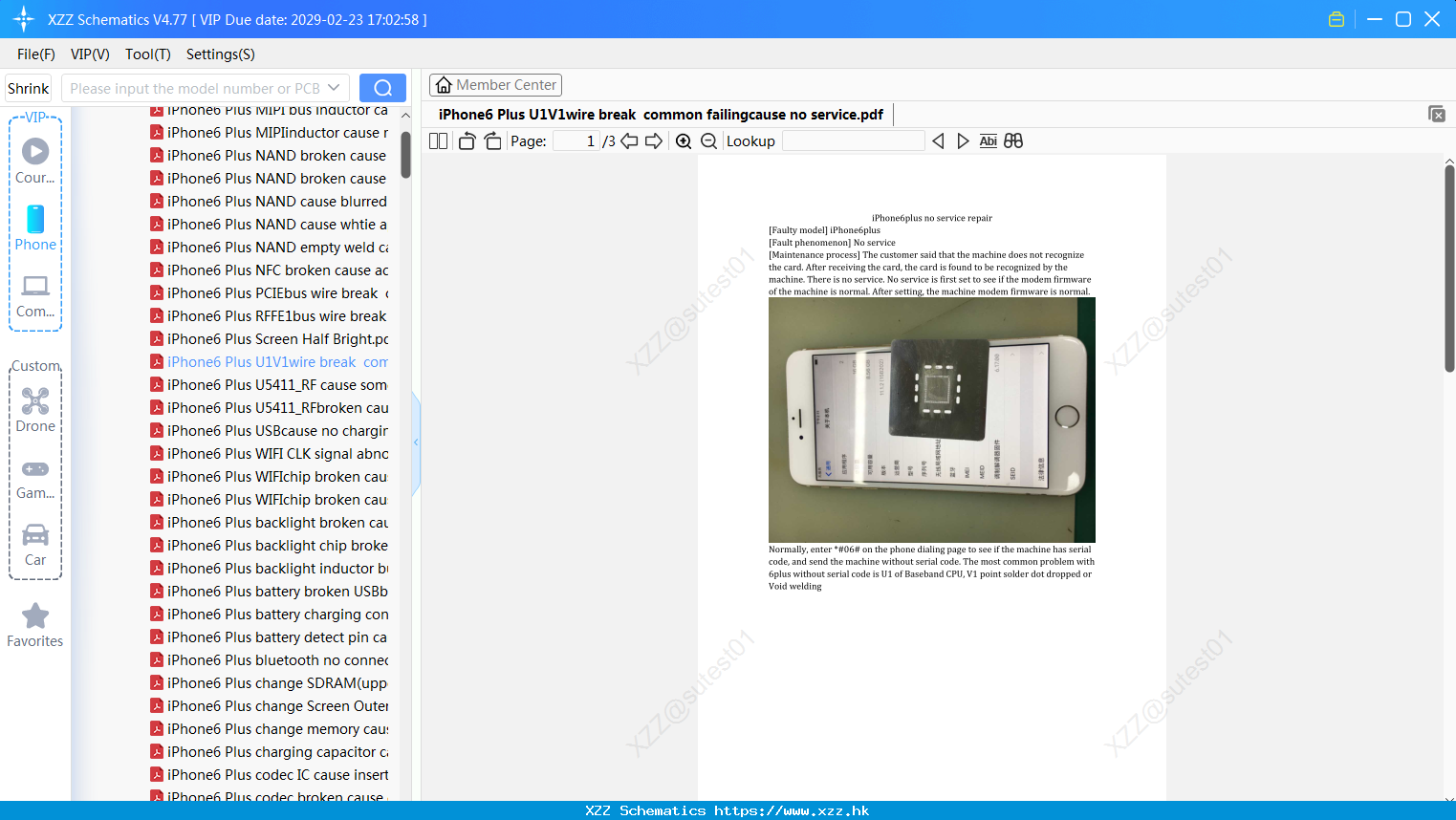The width and height of the screenshot is (1456, 820).
Task: Open 'iPhone6 Plus NAND empty weld' file
Action: tap(270, 248)
